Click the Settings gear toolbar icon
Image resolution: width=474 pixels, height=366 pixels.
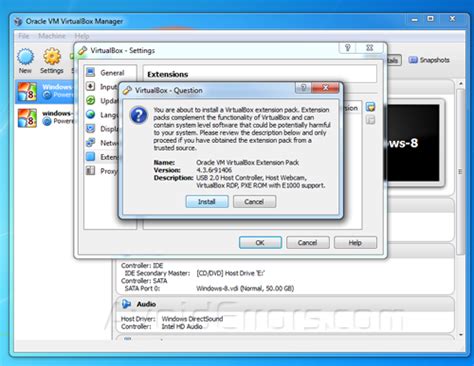(x=52, y=61)
